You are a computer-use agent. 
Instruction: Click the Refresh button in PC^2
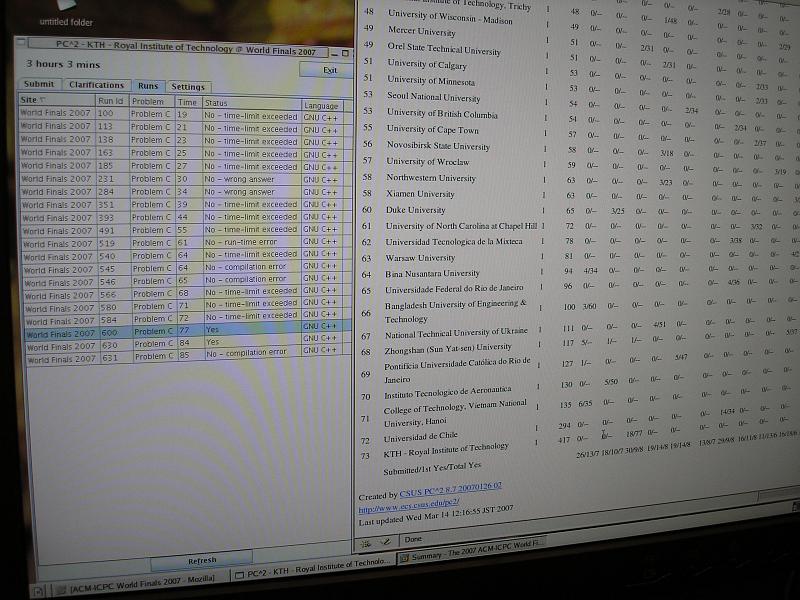[x=202, y=560]
